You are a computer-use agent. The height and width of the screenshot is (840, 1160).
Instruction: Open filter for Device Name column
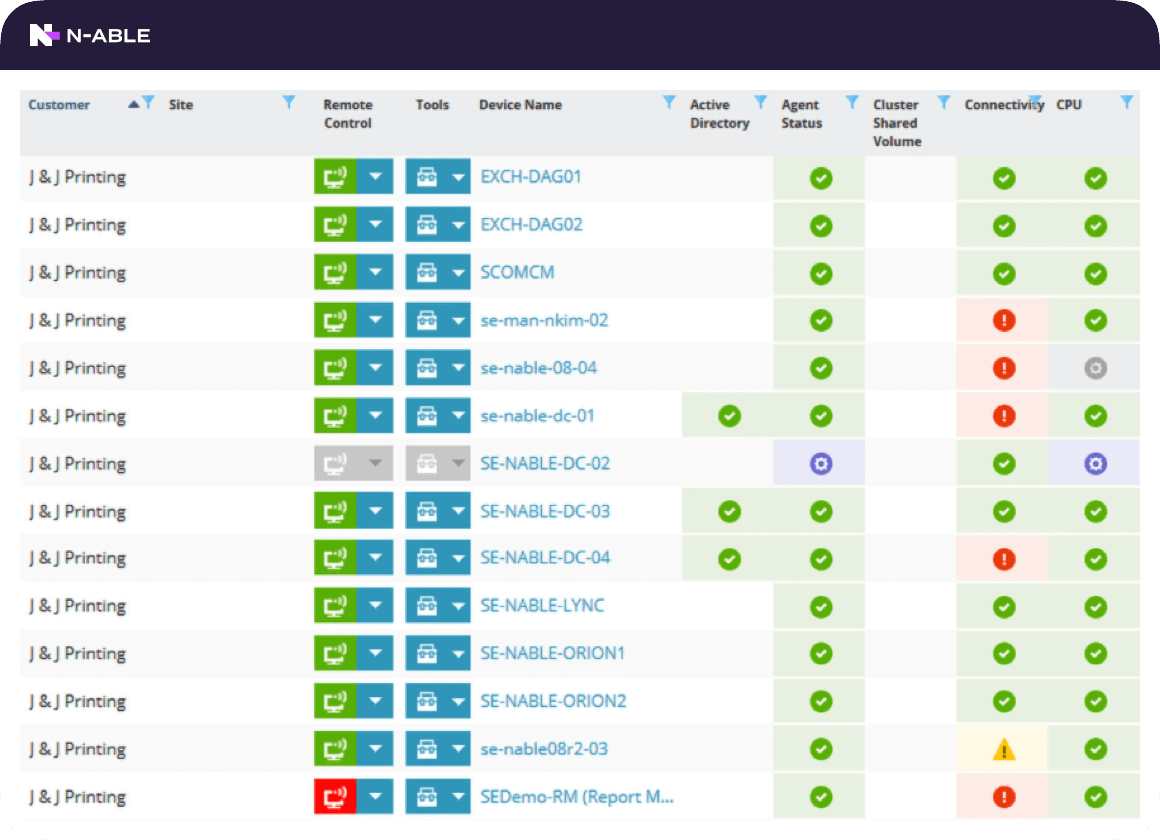(669, 102)
